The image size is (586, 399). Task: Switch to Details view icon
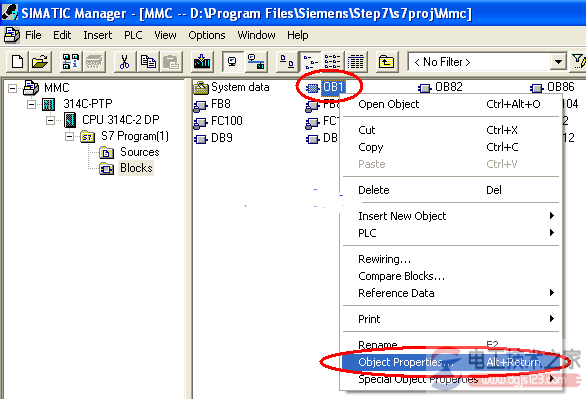[355, 62]
